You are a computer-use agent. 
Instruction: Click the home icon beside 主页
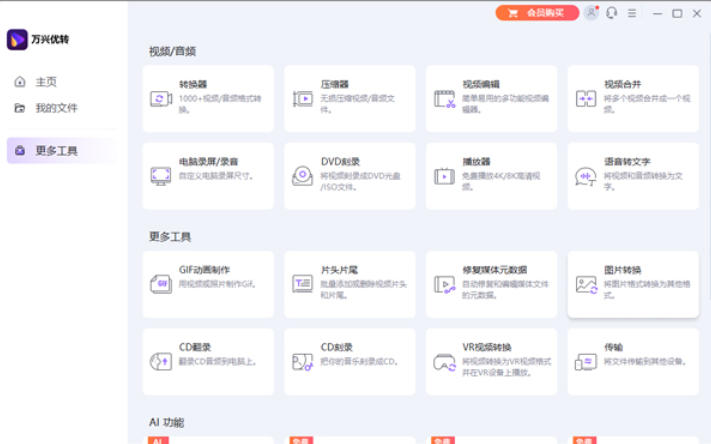pyautogui.click(x=20, y=82)
